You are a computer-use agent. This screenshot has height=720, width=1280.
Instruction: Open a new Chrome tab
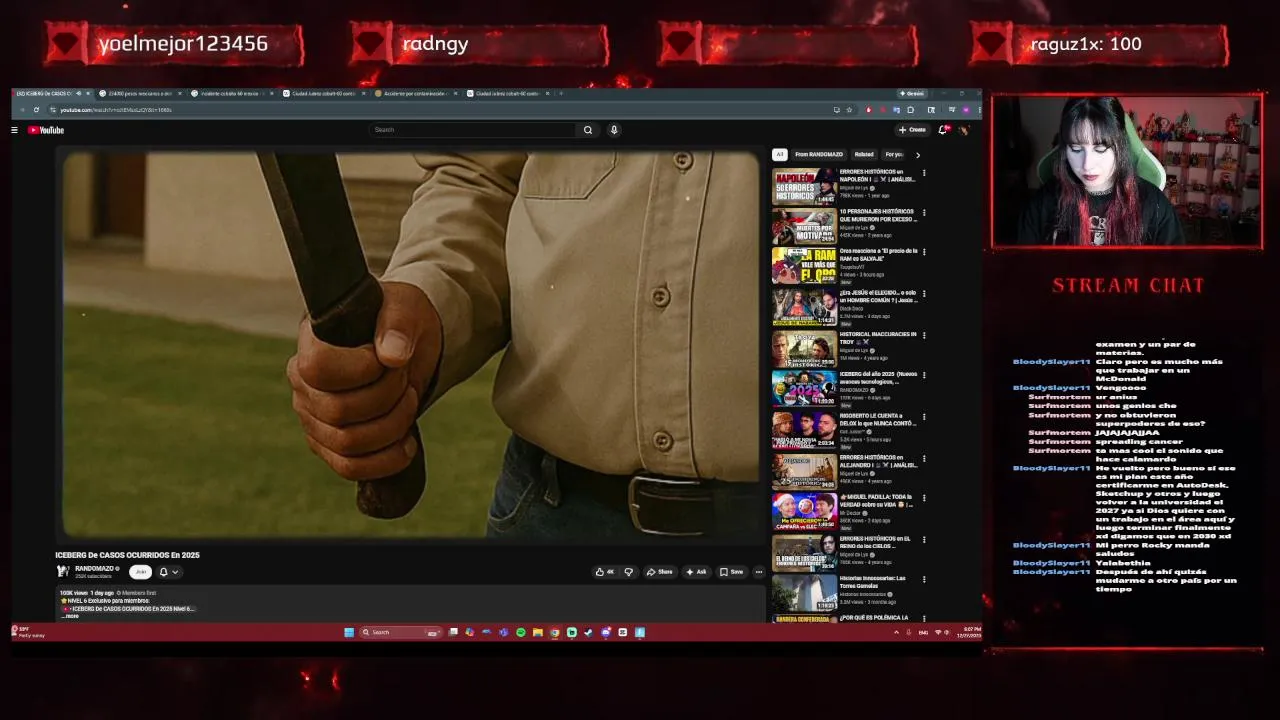coord(561,94)
